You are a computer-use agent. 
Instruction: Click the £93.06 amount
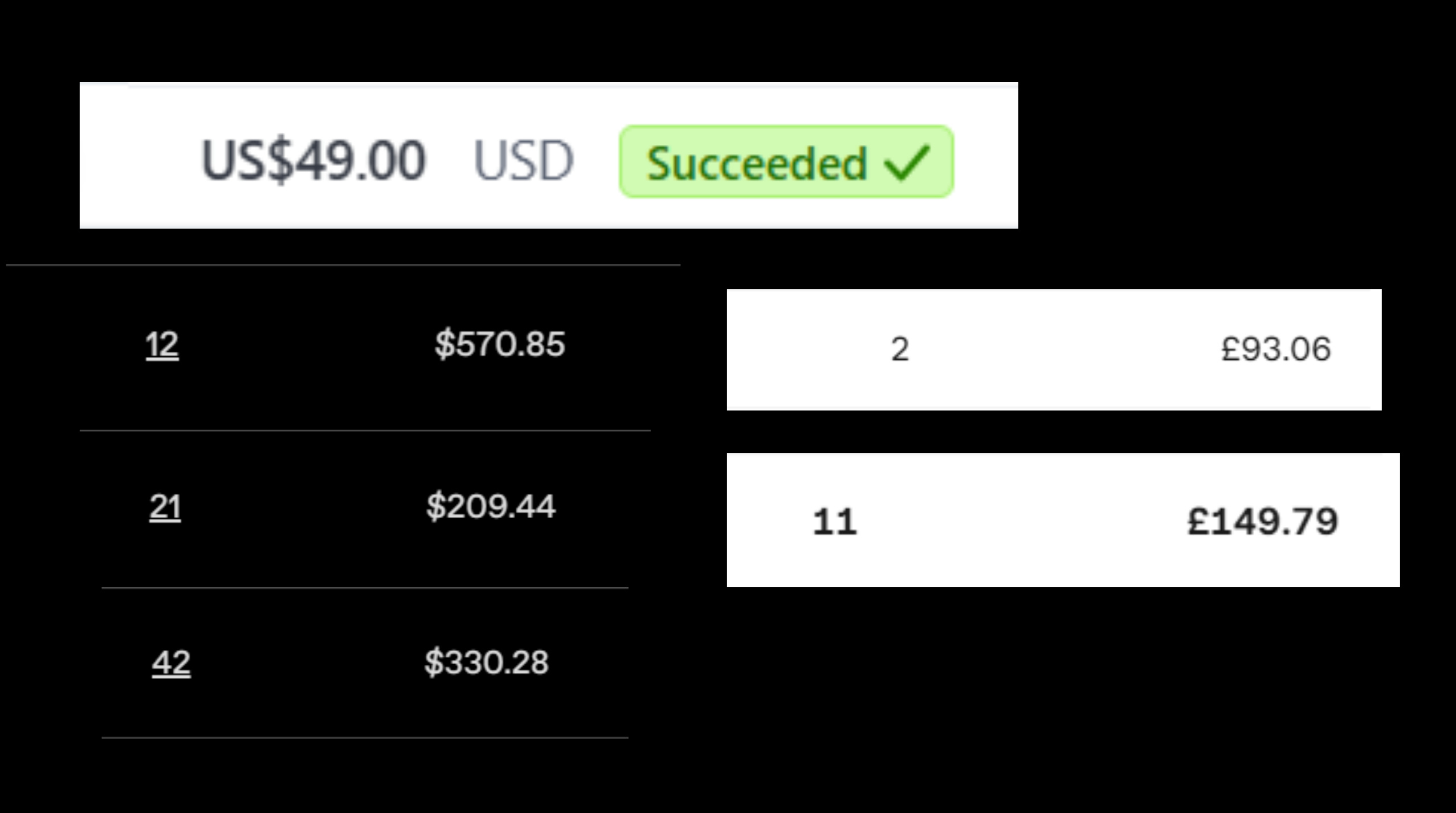tap(1276, 349)
